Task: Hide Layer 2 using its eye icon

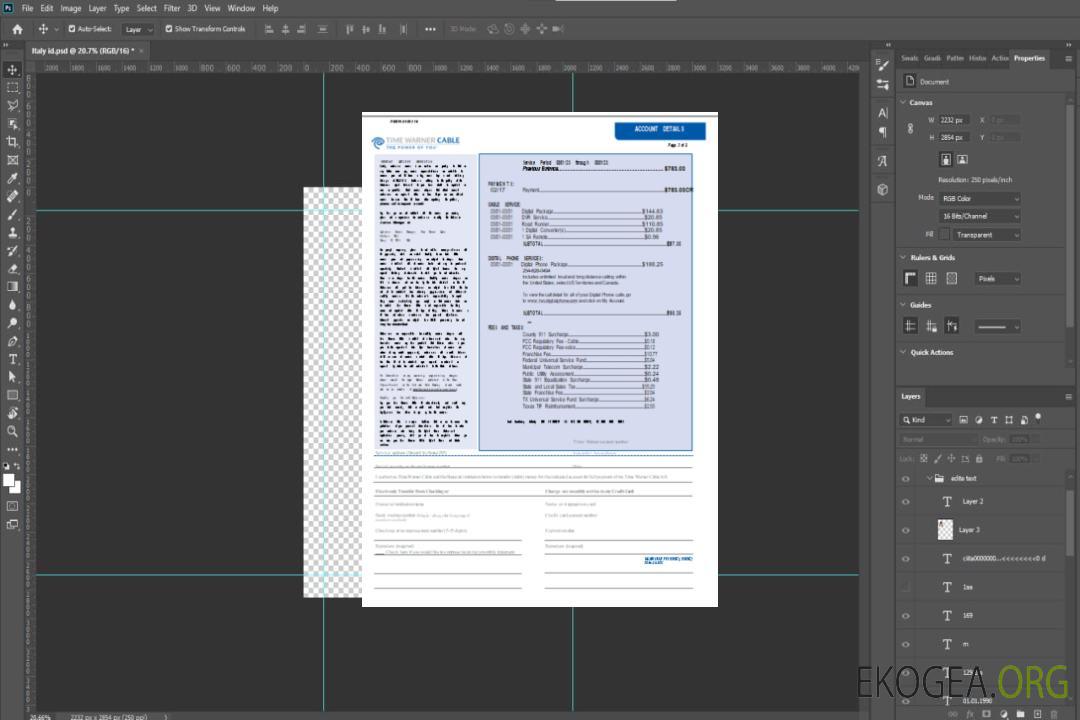Action: [x=906, y=502]
